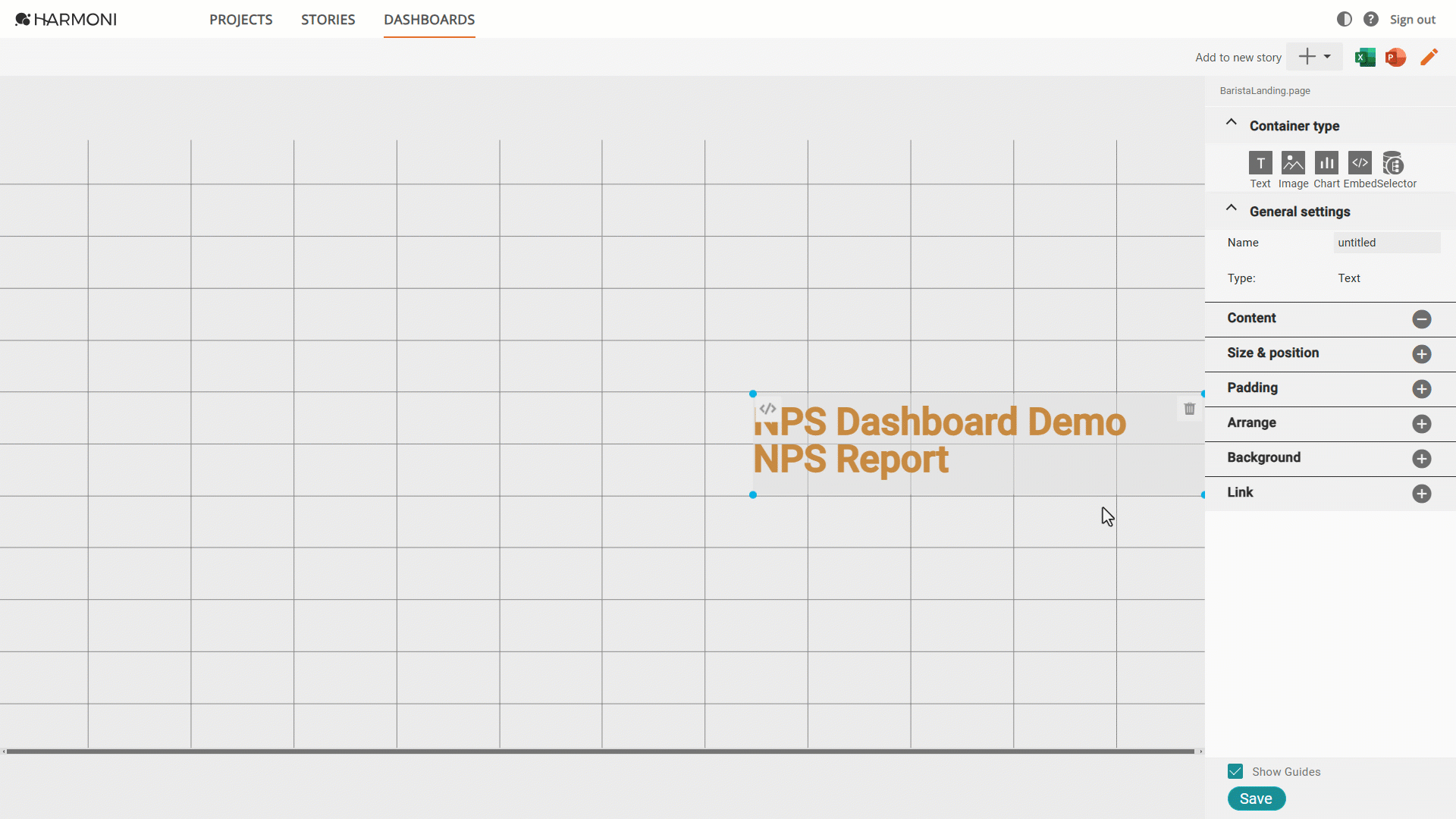Export to PowerPoint icon
The width and height of the screenshot is (1456, 819).
click(1395, 57)
